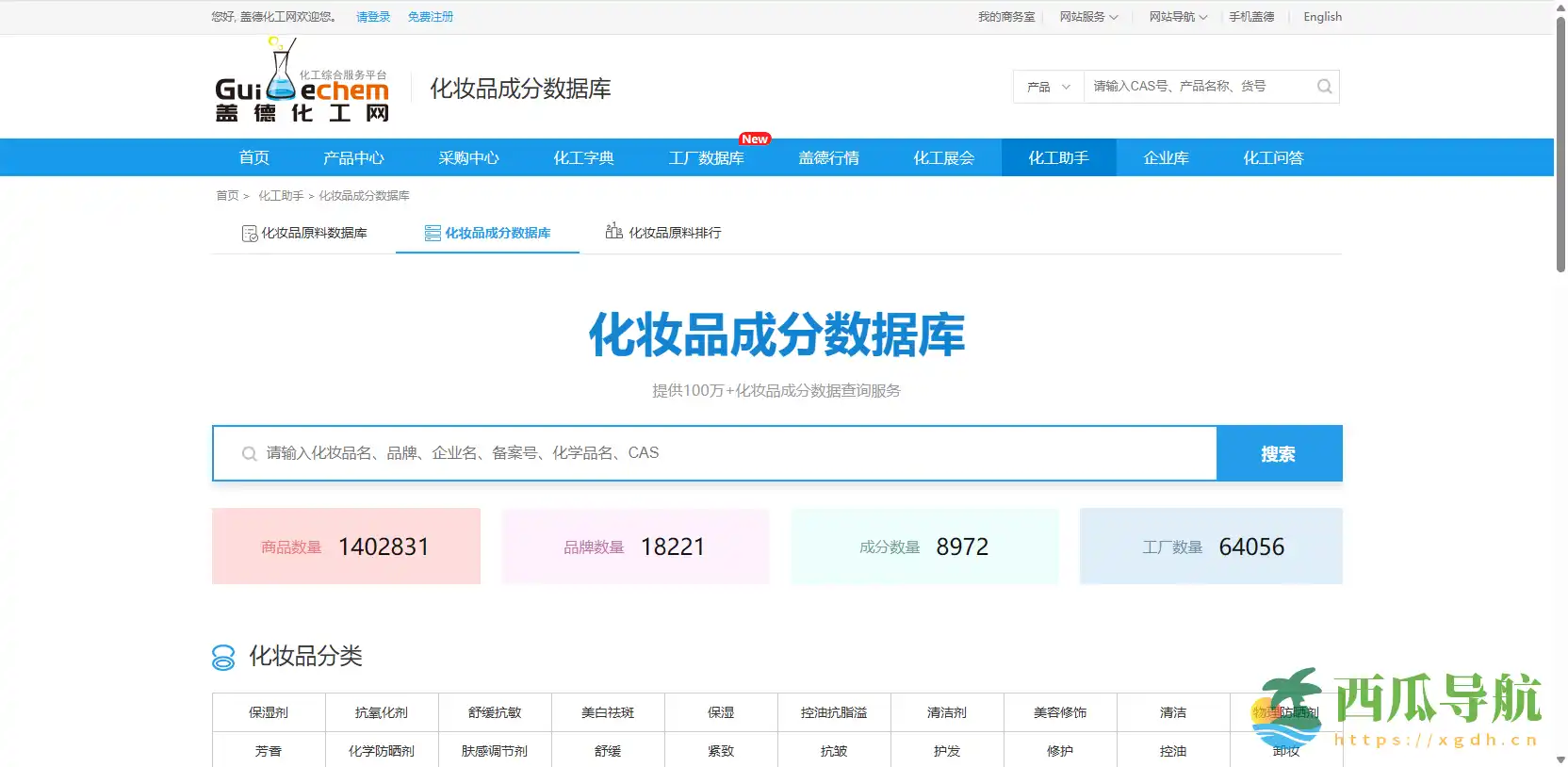Click the 化妆品分类 section icon
Image resolution: width=1568 pixels, height=767 pixels.
pos(223,657)
